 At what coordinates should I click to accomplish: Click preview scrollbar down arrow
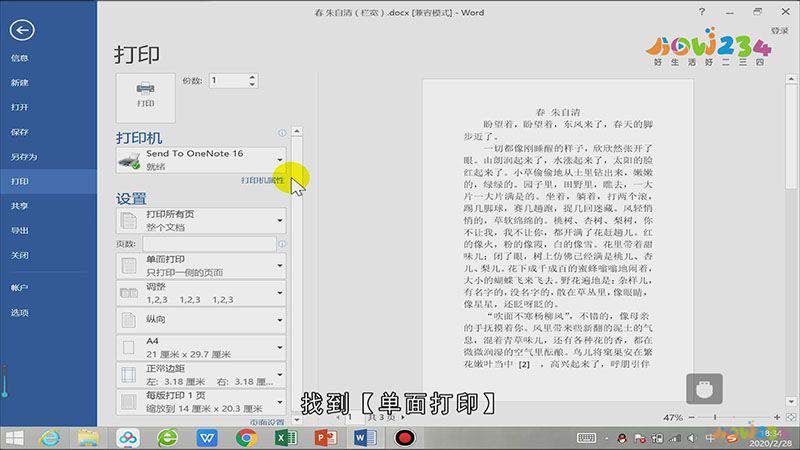791,402
